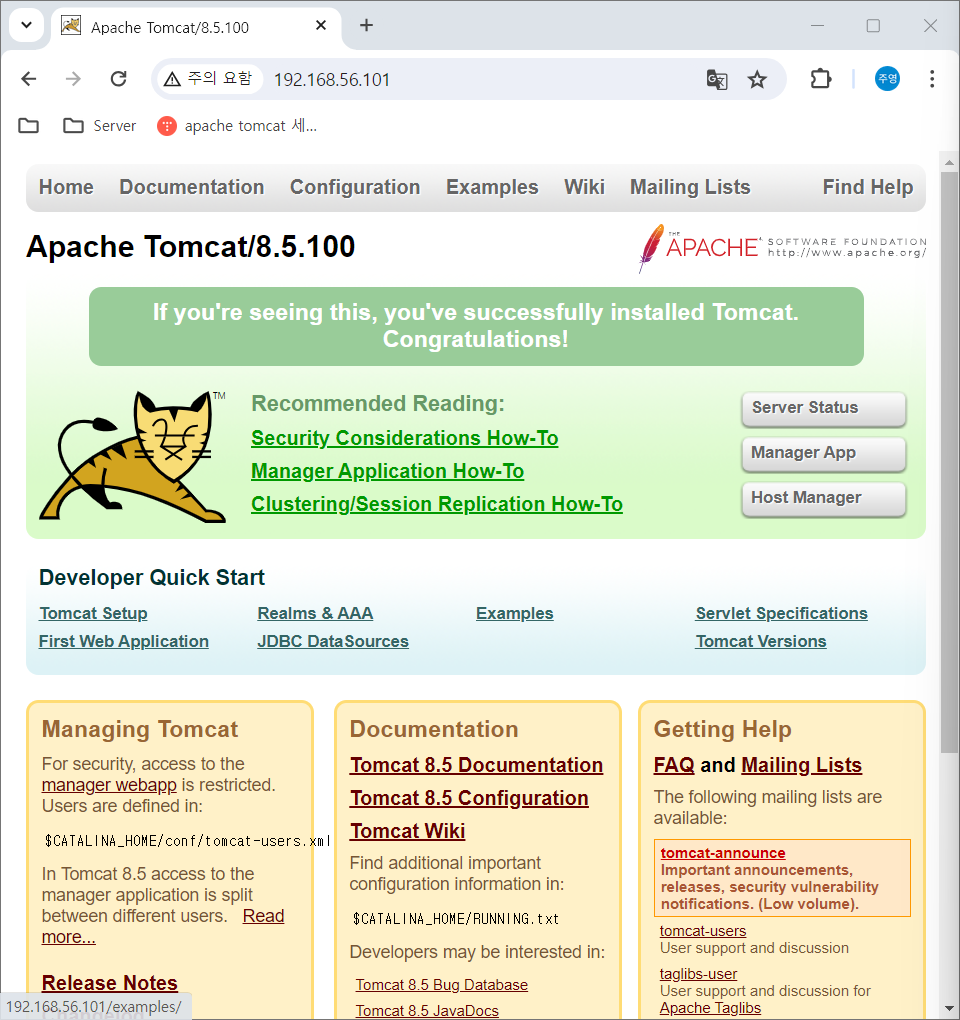Image resolution: width=960 pixels, height=1020 pixels.
Task: Click the Google Translate icon in address bar
Action: [717, 79]
